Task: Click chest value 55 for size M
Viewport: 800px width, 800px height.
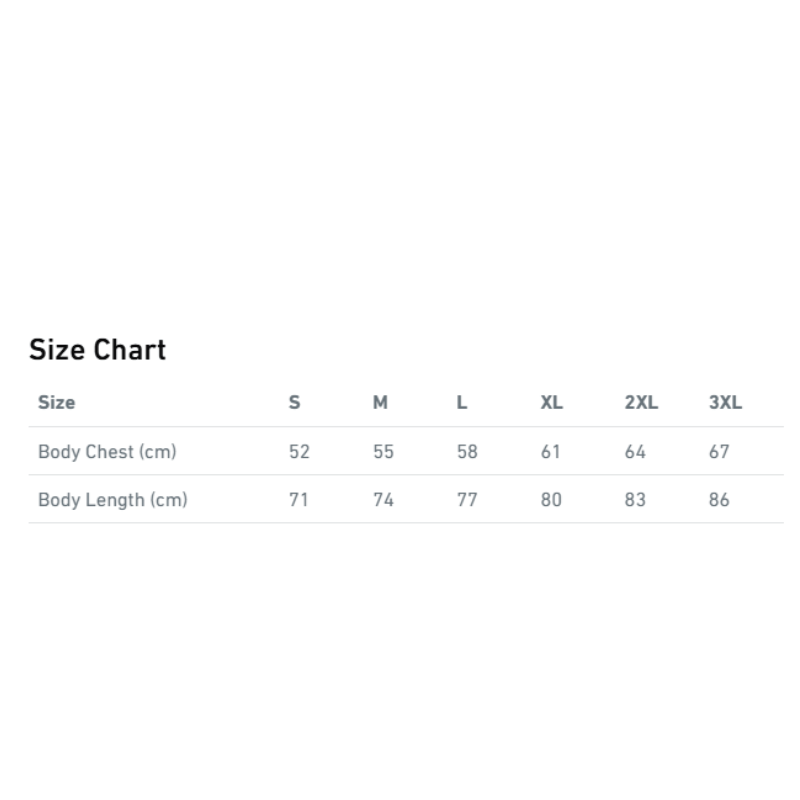Action: click(x=383, y=452)
